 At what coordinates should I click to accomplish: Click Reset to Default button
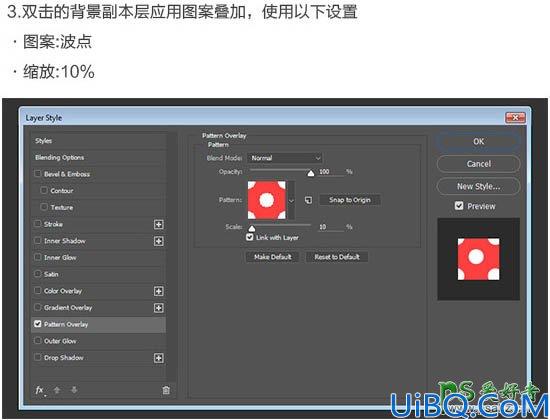[337, 257]
